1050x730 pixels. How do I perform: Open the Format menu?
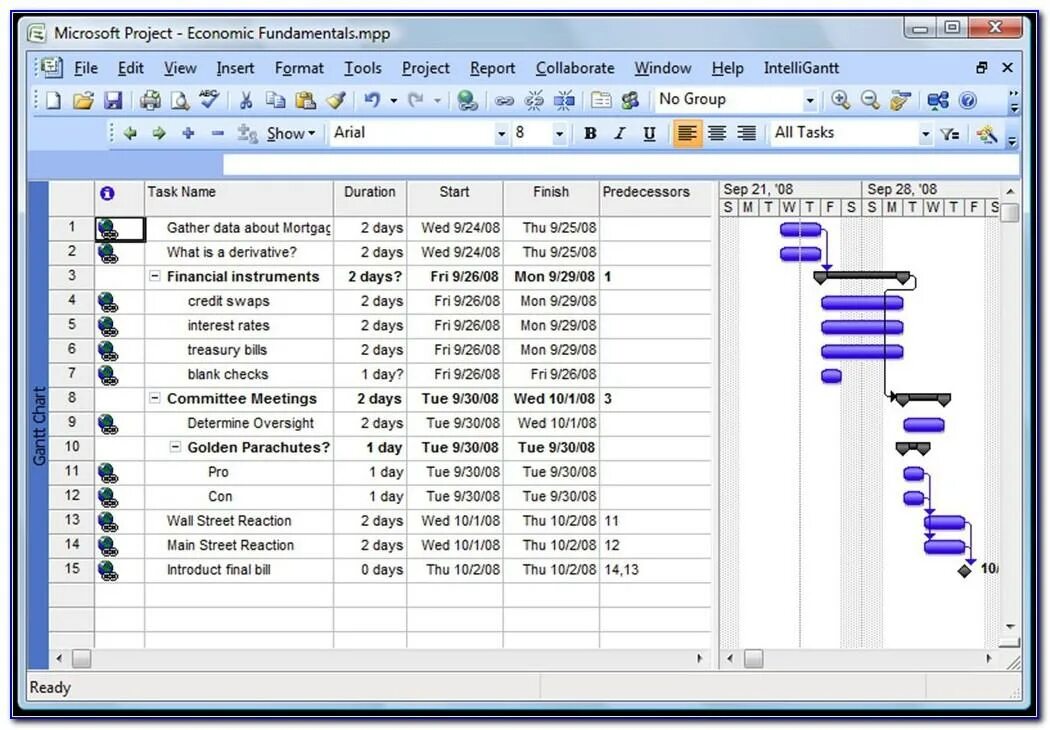click(299, 68)
